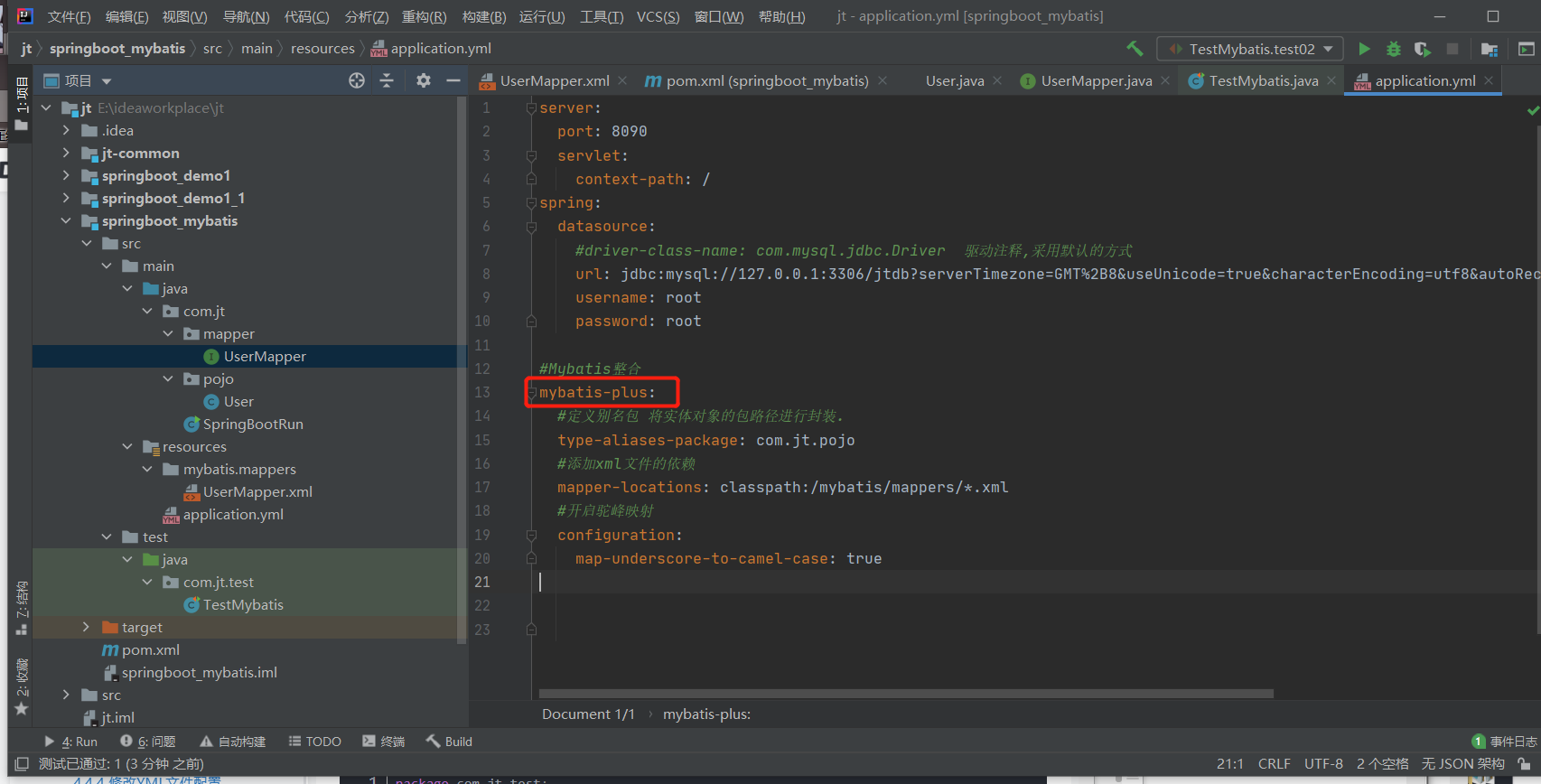The image size is (1541, 784).
Task: Hide the Project tool window
Action: (453, 80)
